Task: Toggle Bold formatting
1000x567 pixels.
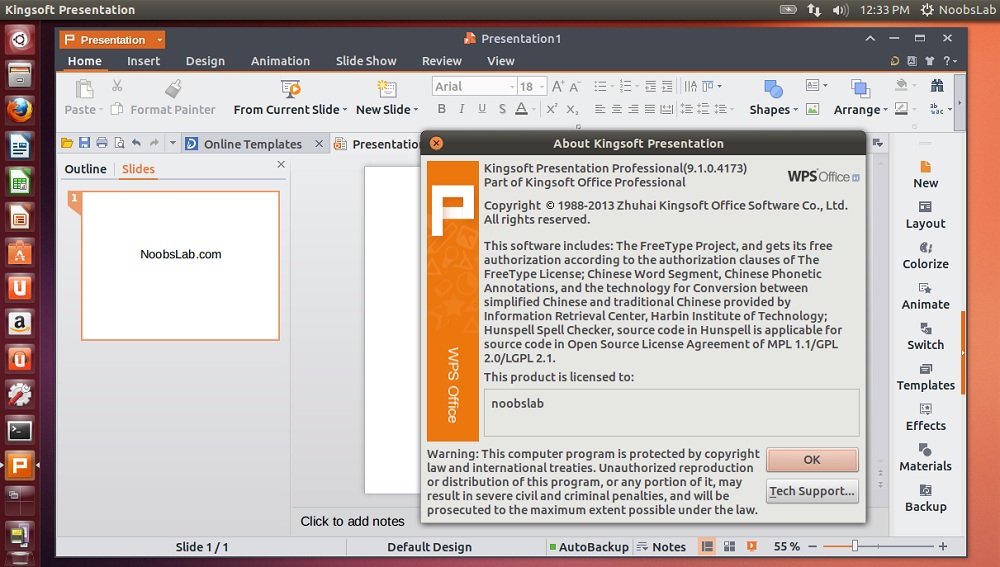Action: coord(441,109)
